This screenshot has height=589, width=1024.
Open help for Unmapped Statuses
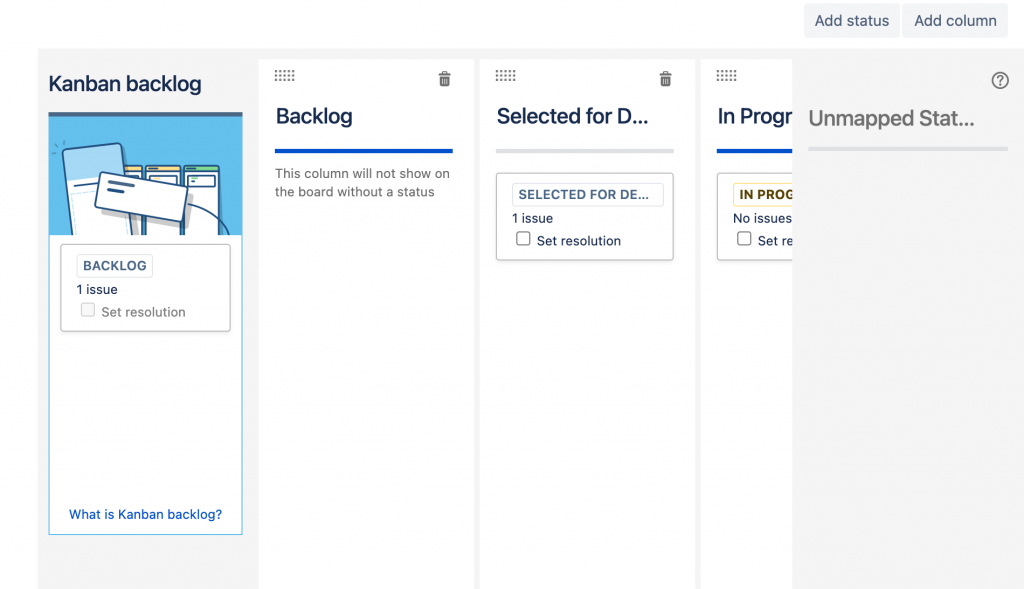1000,81
